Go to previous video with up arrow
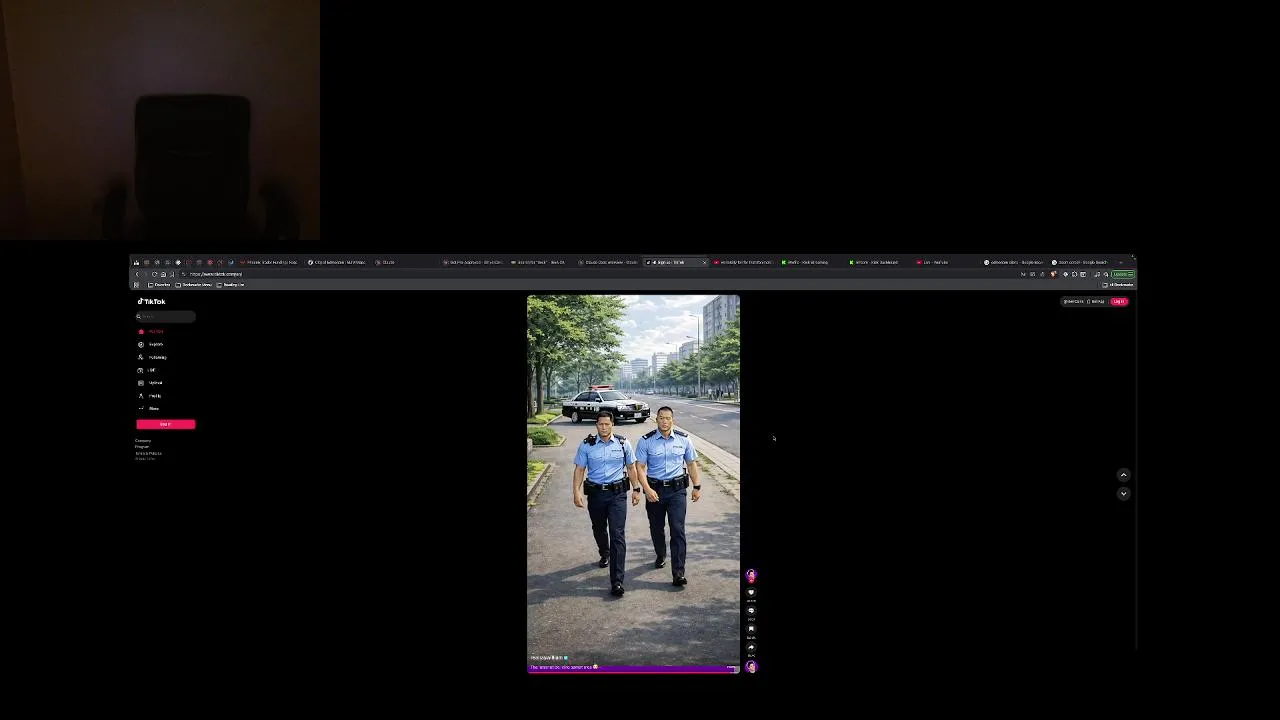The image size is (1280, 720). click(1123, 475)
